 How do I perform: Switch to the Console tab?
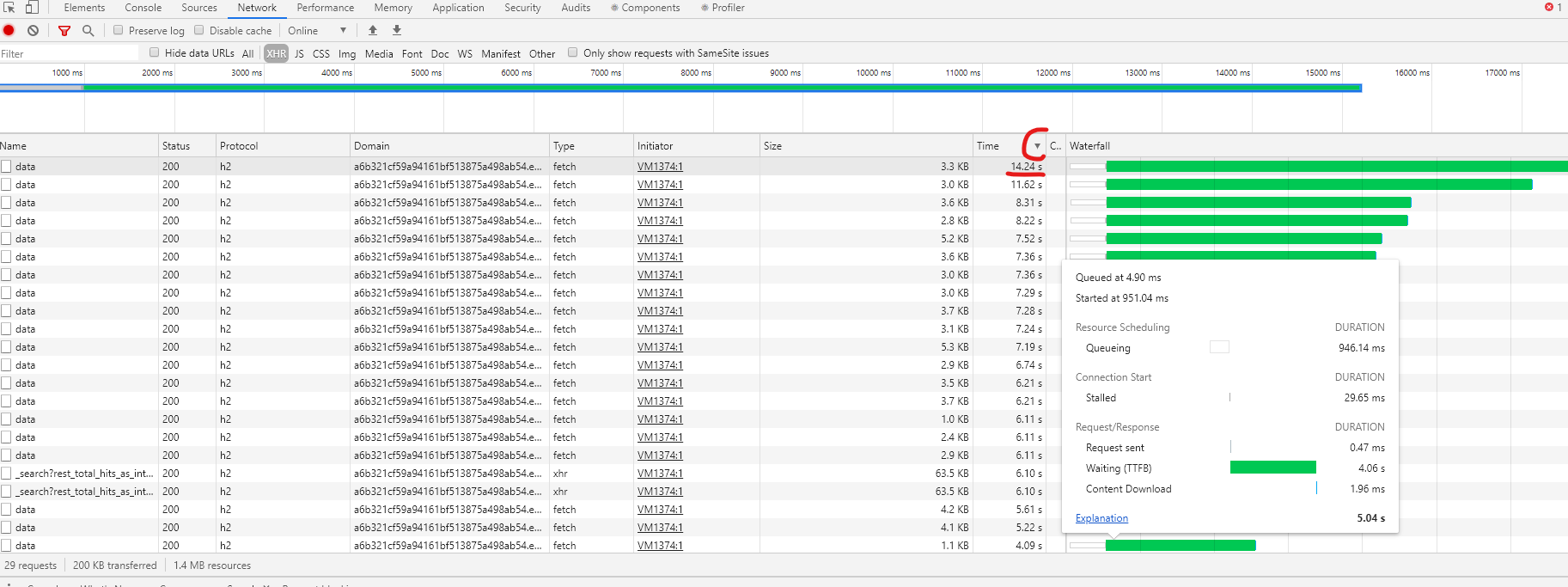click(x=143, y=8)
